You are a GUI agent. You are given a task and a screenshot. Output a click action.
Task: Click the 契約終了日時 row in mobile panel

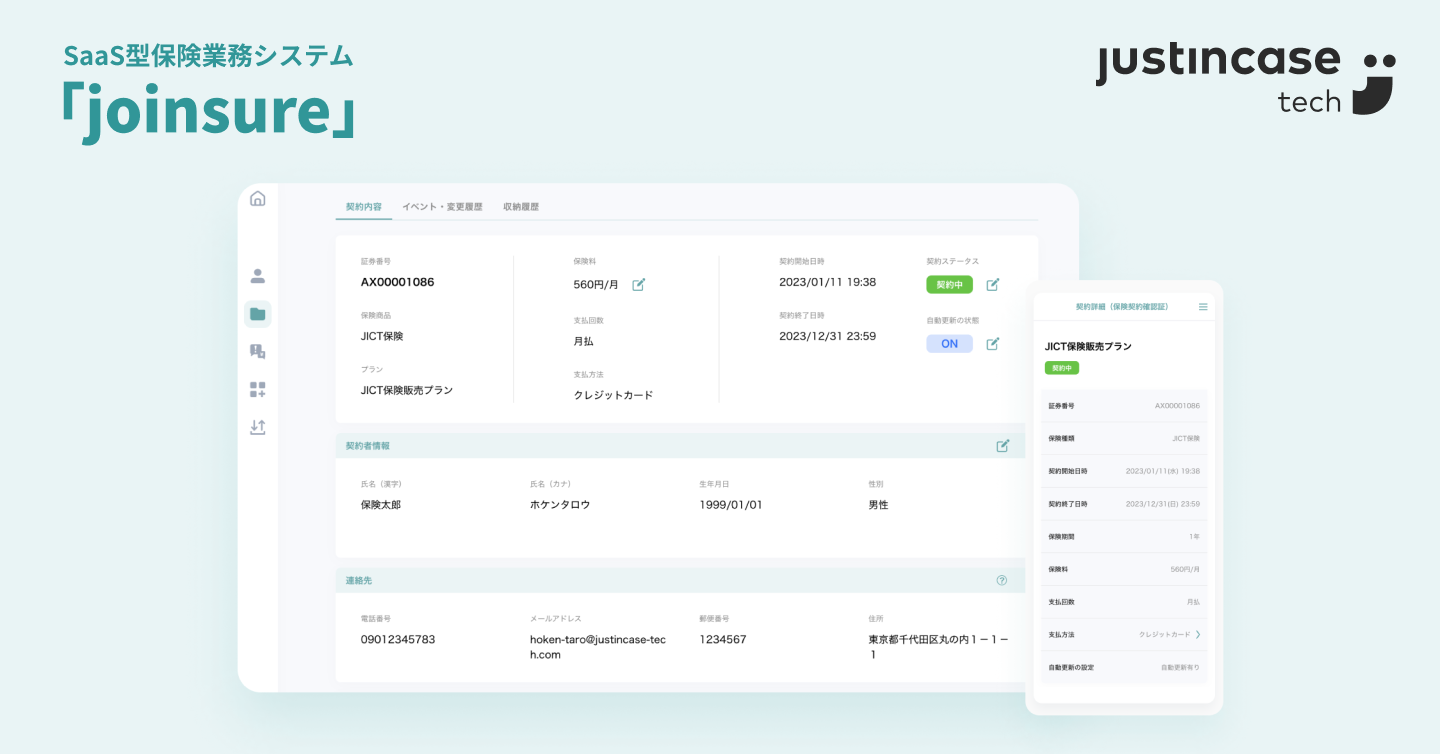tap(1124, 504)
